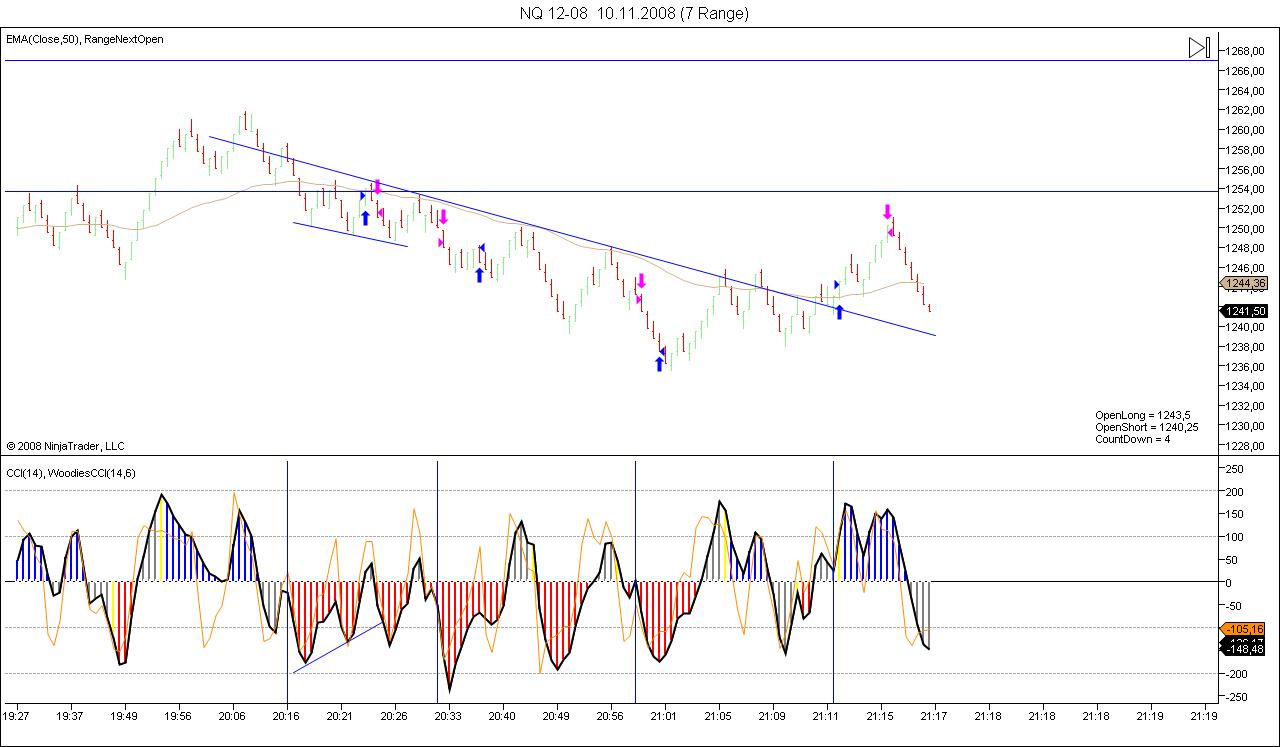1280x747 pixels.
Task: Select the short blue trendline in the CCI panel
Action: tap(338, 648)
